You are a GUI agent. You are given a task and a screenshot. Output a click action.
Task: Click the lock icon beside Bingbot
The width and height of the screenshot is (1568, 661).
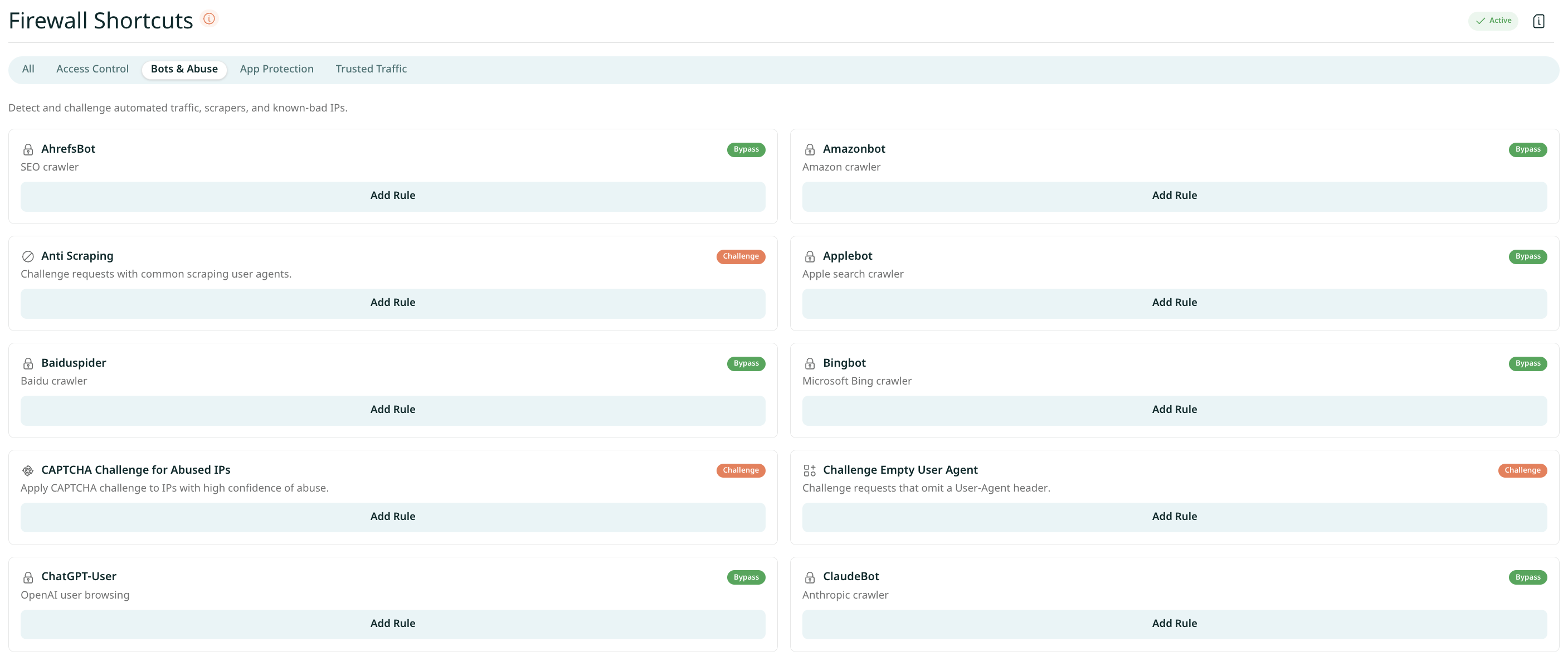coord(810,364)
